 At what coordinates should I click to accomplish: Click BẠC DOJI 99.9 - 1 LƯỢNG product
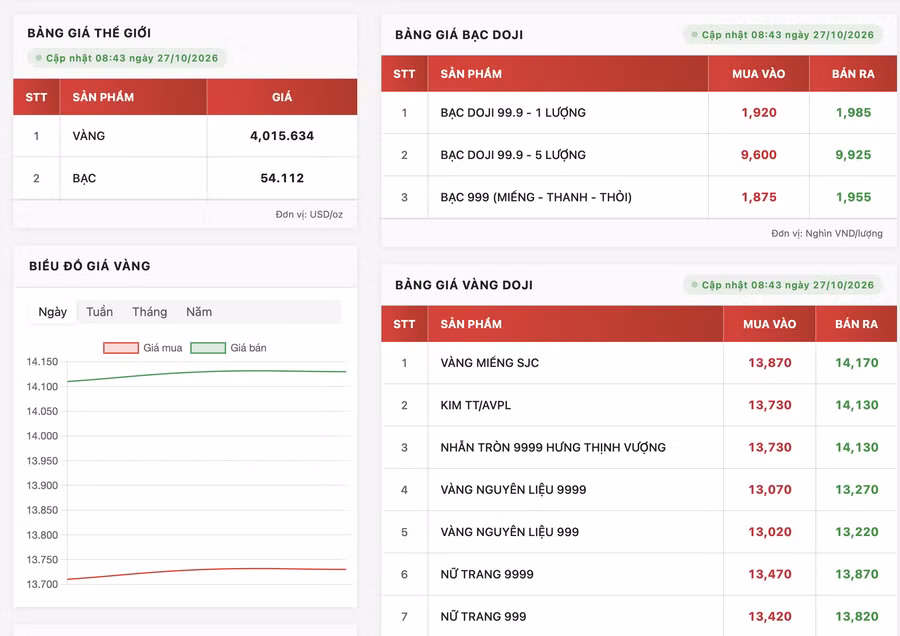tap(513, 113)
